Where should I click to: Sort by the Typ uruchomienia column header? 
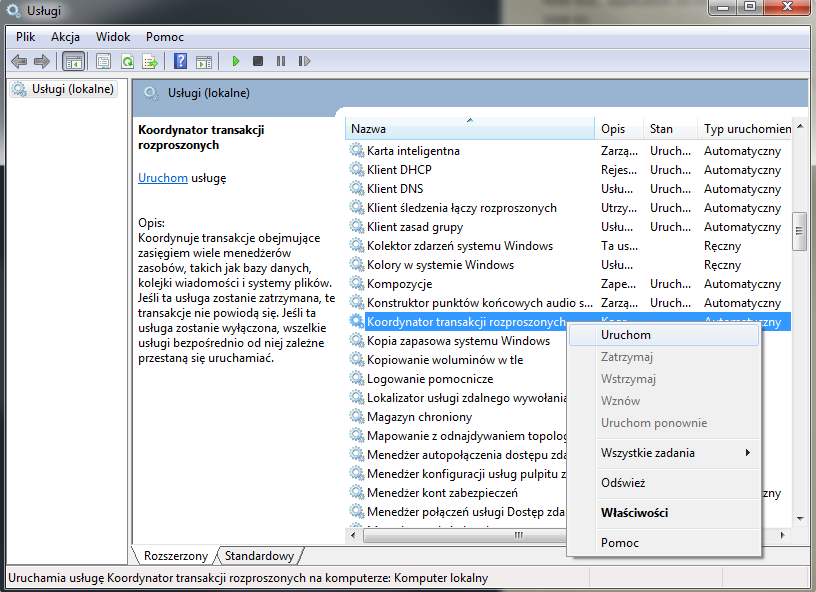click(745, 129)
